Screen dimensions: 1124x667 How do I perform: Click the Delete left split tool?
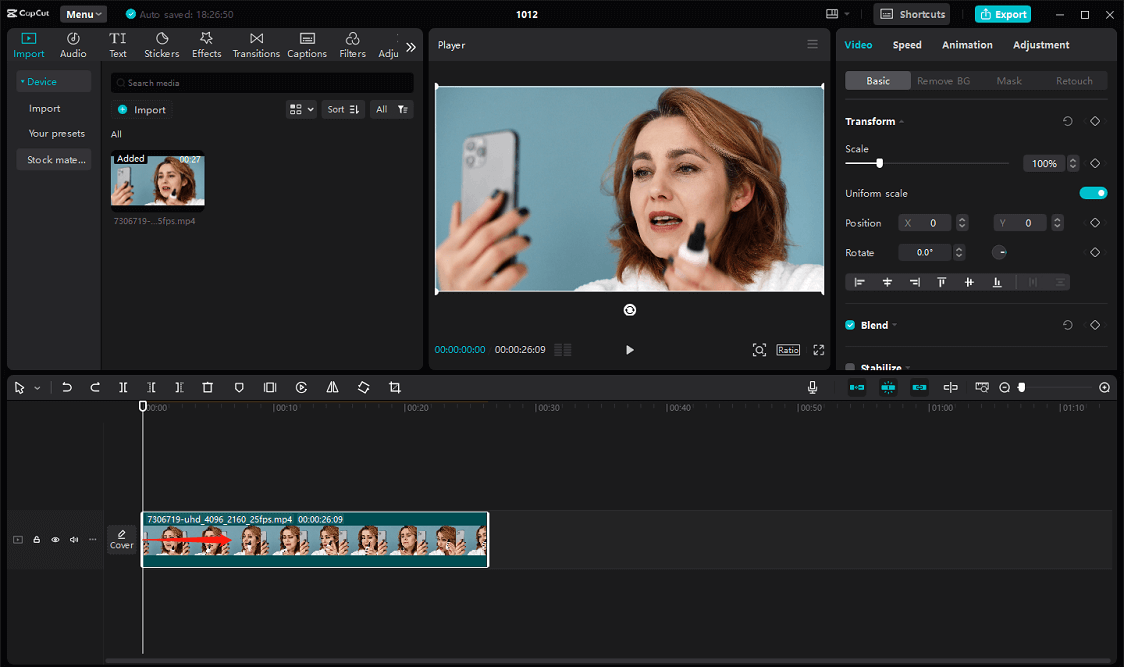click(x=151, y=387)
